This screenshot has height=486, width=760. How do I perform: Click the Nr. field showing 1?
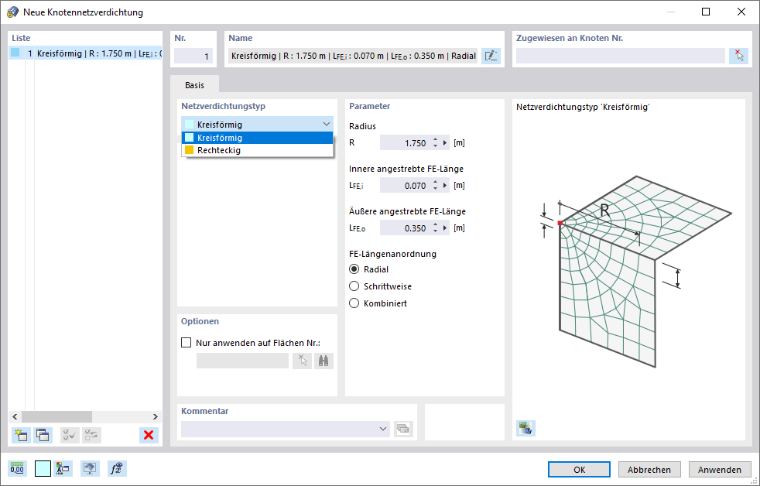coord(193,56)
